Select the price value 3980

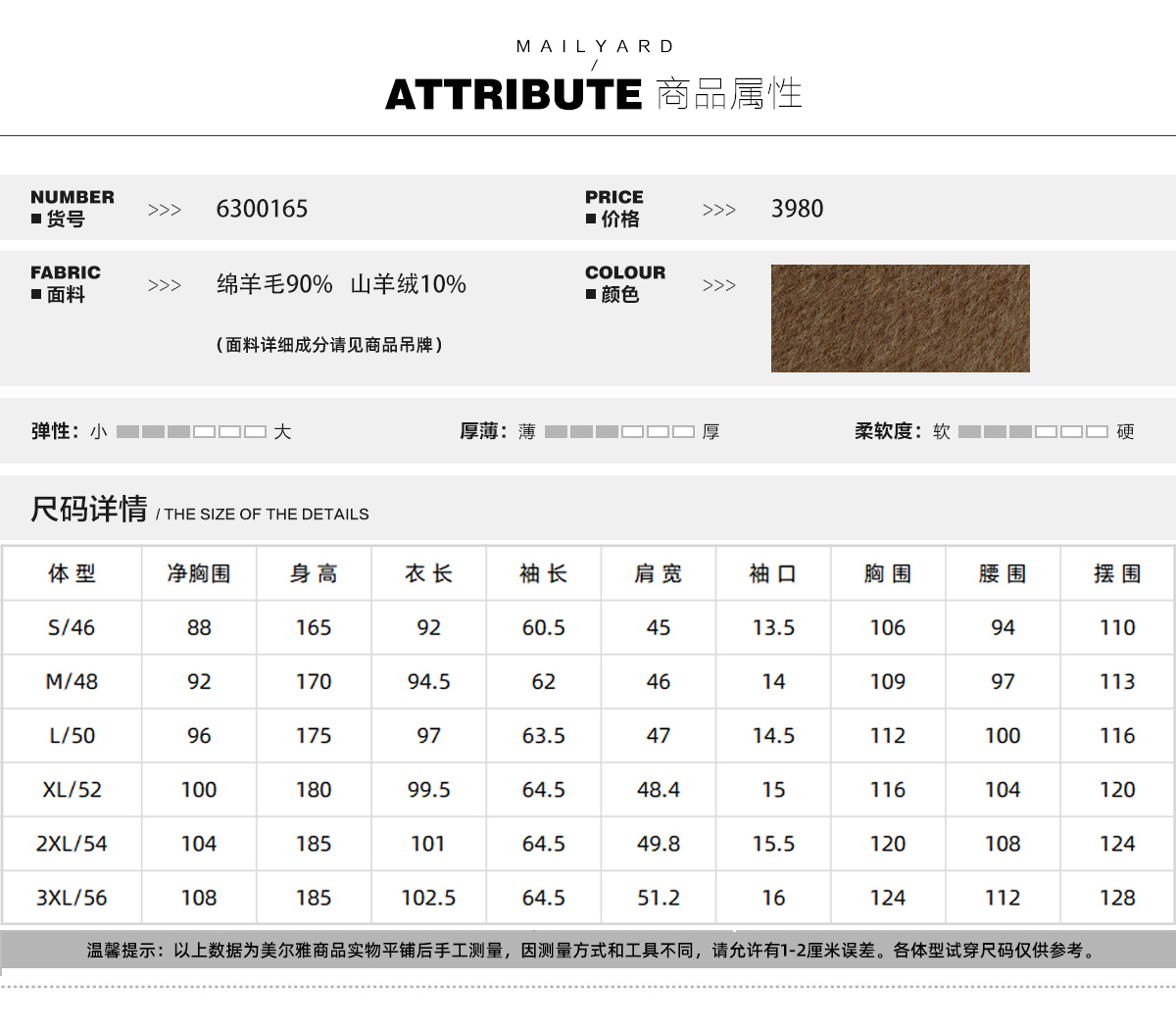(x=797, y=209)
